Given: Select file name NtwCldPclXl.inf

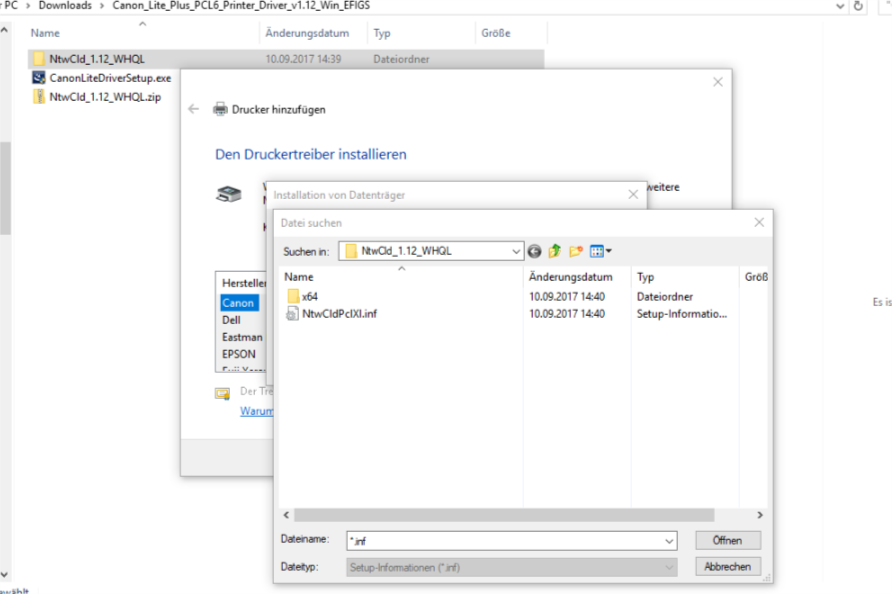Looking at the screenshot, I should (x=340, y=314).
